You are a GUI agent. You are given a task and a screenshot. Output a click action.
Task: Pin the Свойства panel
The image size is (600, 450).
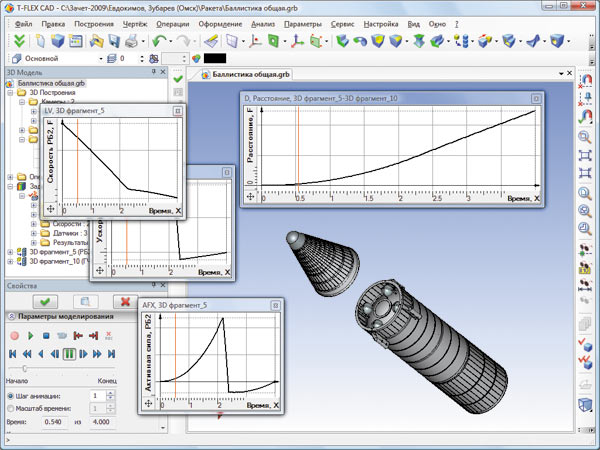[154, 285]
